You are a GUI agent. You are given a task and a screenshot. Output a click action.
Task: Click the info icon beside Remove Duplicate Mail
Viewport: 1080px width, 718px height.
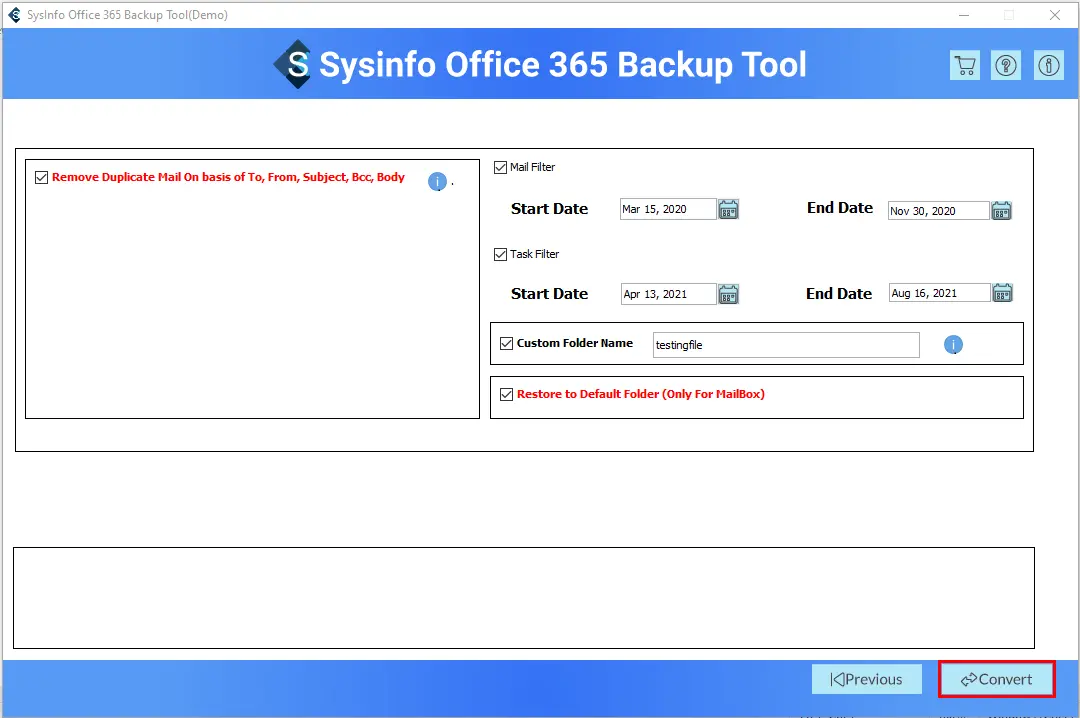[x=437, y=181]
